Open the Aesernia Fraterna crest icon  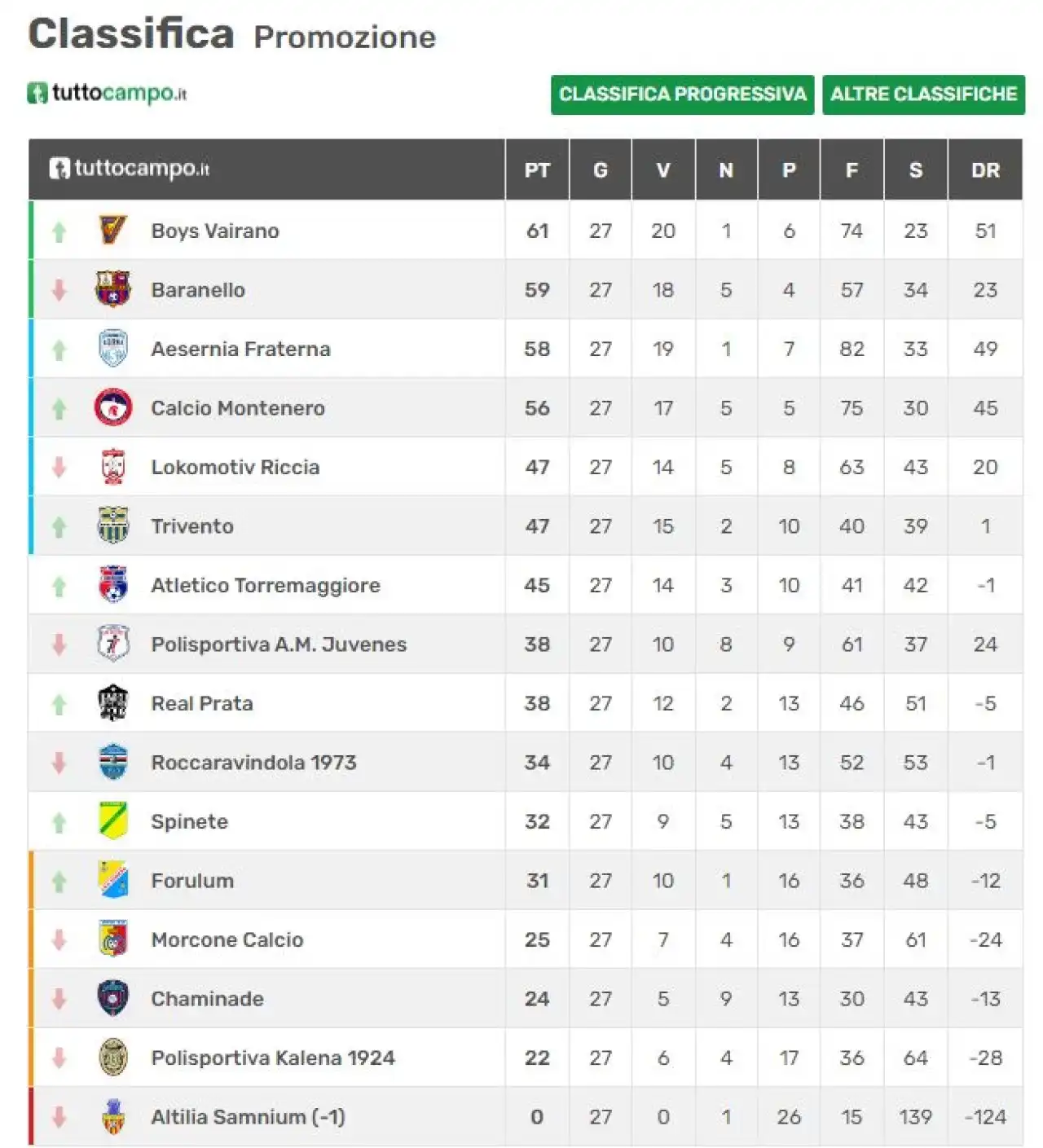113,349
